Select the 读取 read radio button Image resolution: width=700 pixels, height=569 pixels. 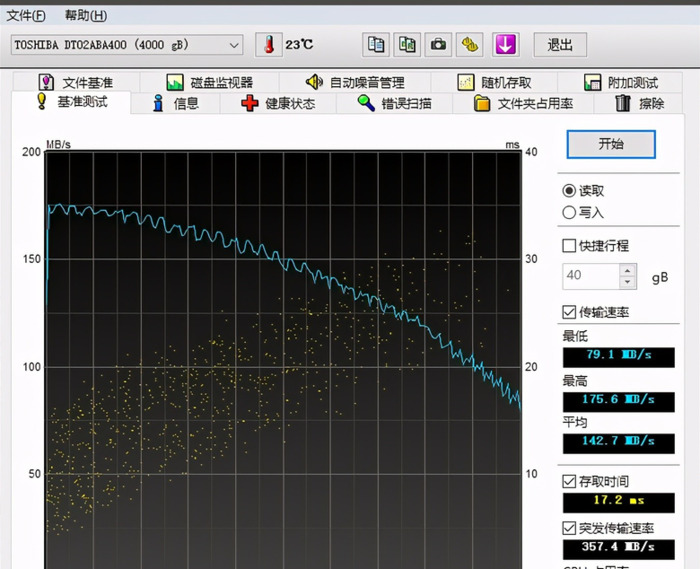569,190
